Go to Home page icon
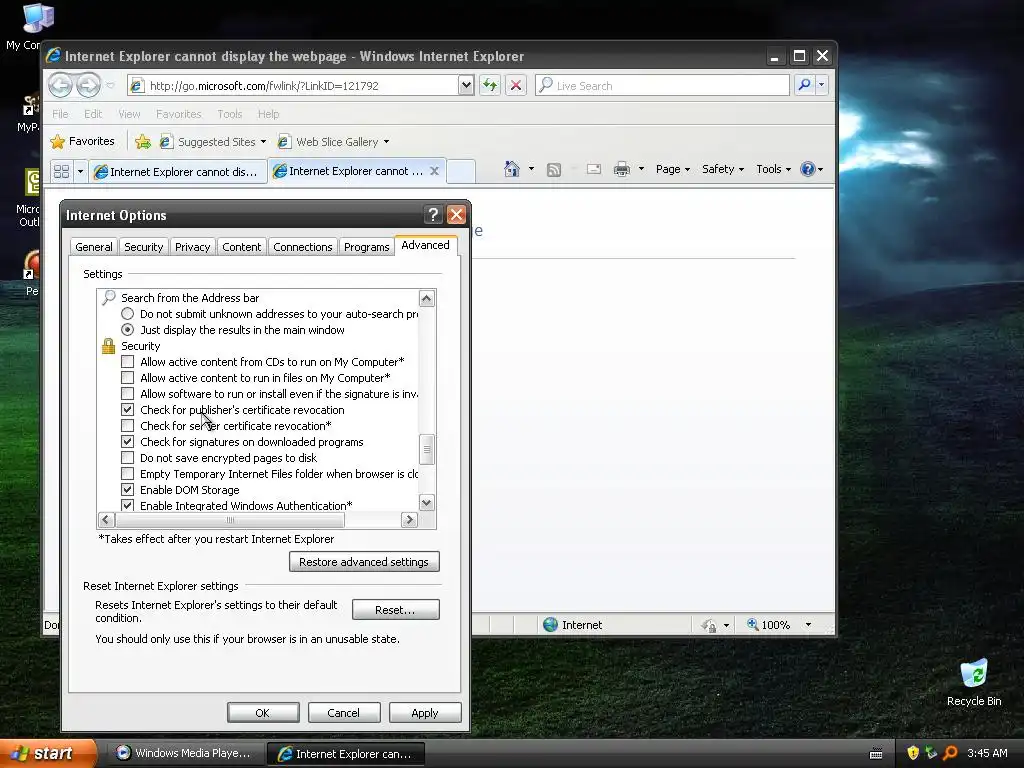Image resolution: width=1024 pixels, height=768 pixels. [x=512, y=169]
